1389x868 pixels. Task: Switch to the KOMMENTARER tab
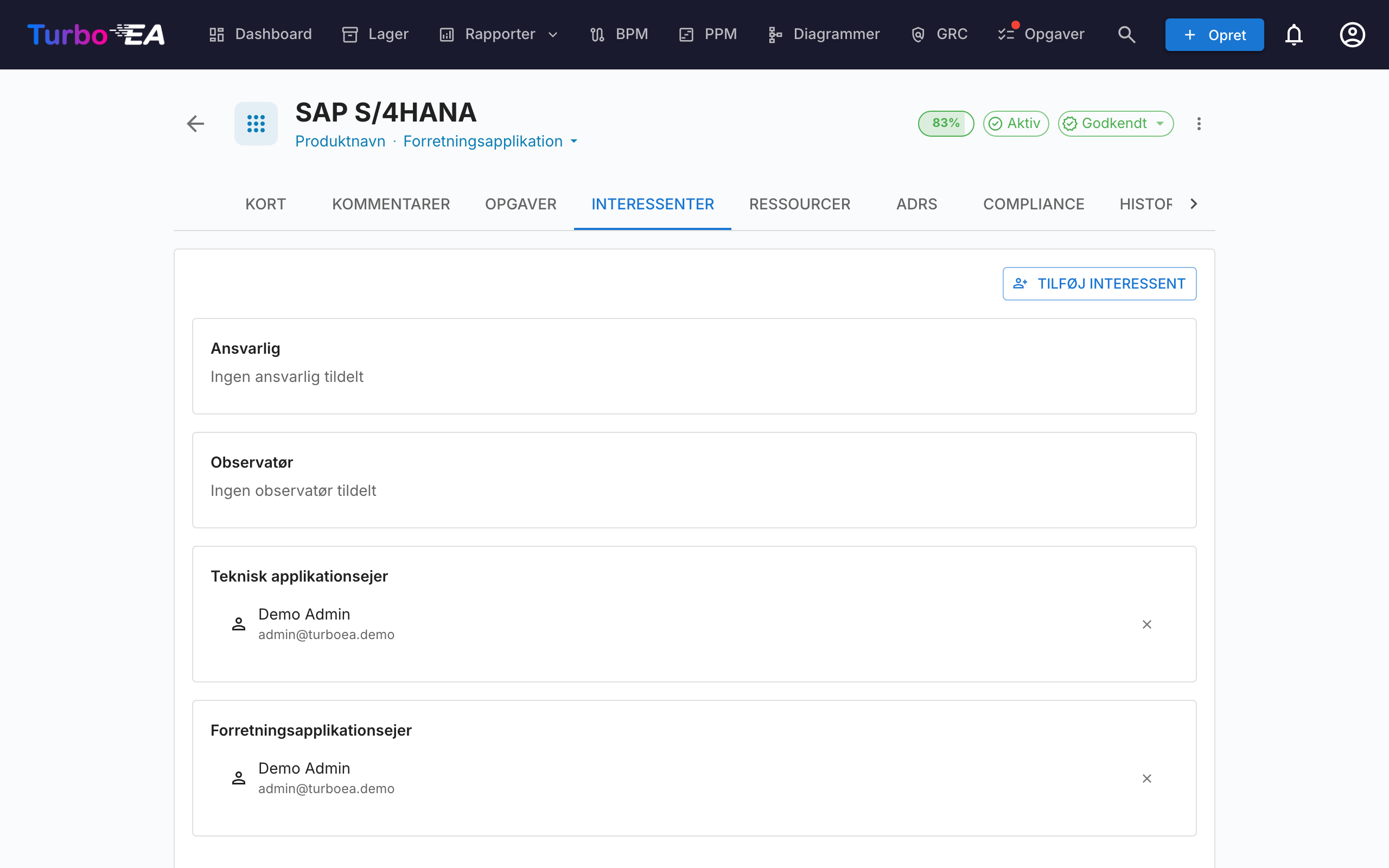point(391,204)
